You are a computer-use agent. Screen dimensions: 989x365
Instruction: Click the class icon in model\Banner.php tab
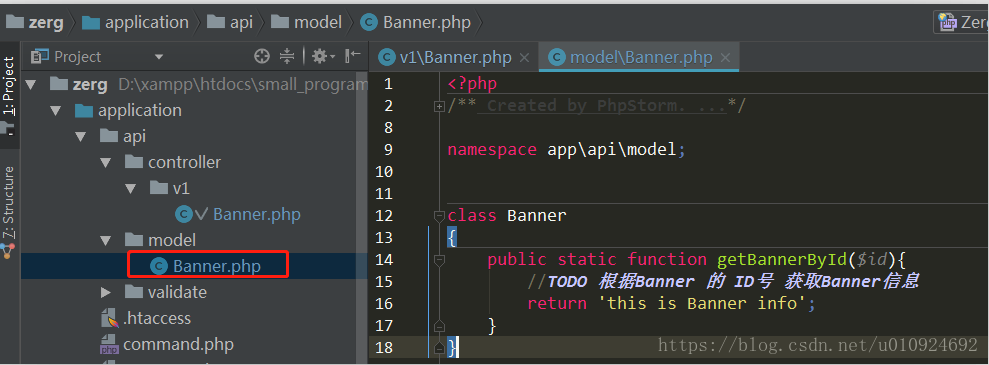coord(557,58)
